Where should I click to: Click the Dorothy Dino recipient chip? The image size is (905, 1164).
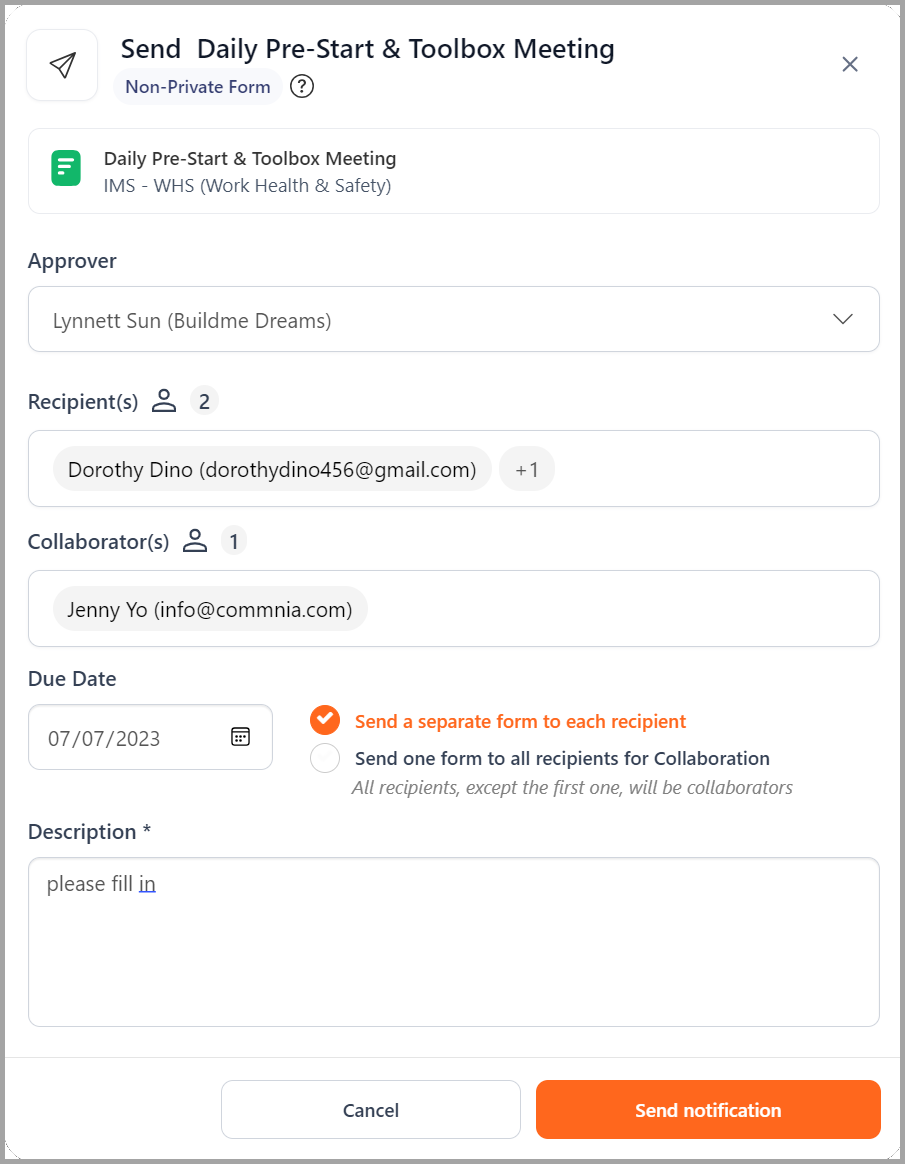click(x=272, y=469)
